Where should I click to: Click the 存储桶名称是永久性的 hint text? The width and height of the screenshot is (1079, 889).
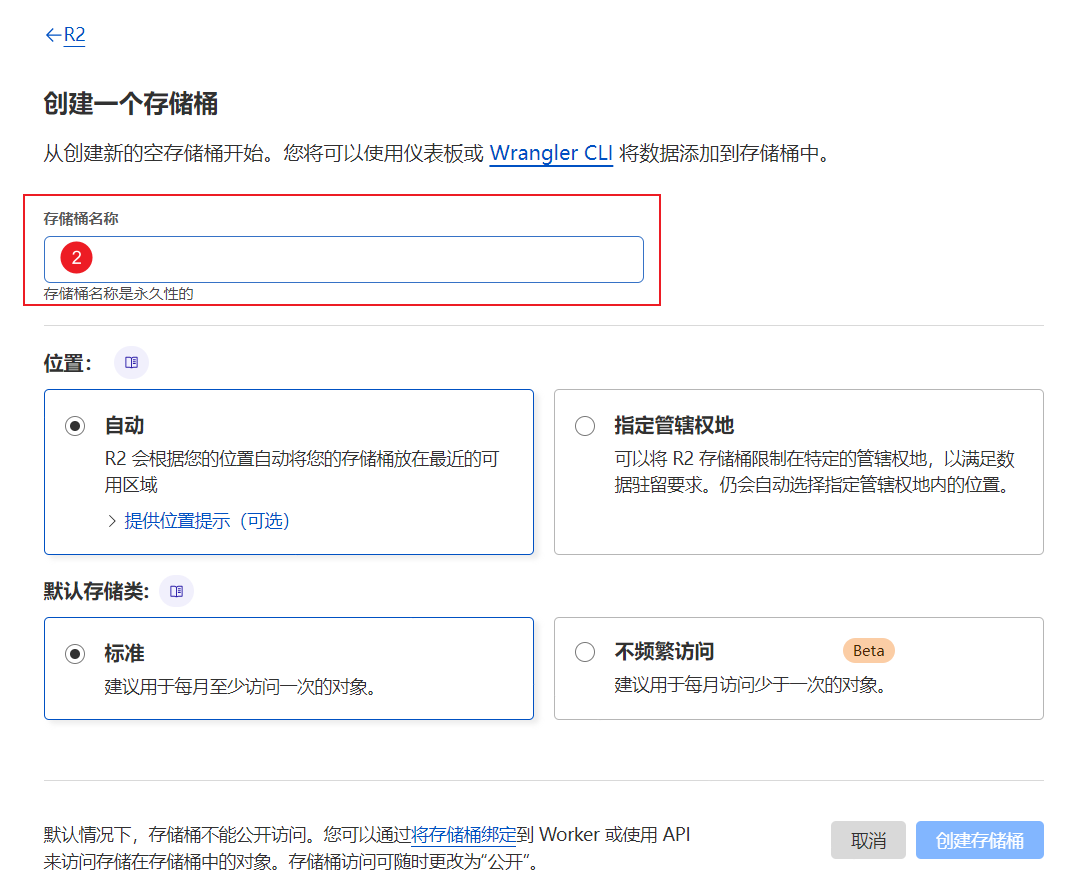118,294
